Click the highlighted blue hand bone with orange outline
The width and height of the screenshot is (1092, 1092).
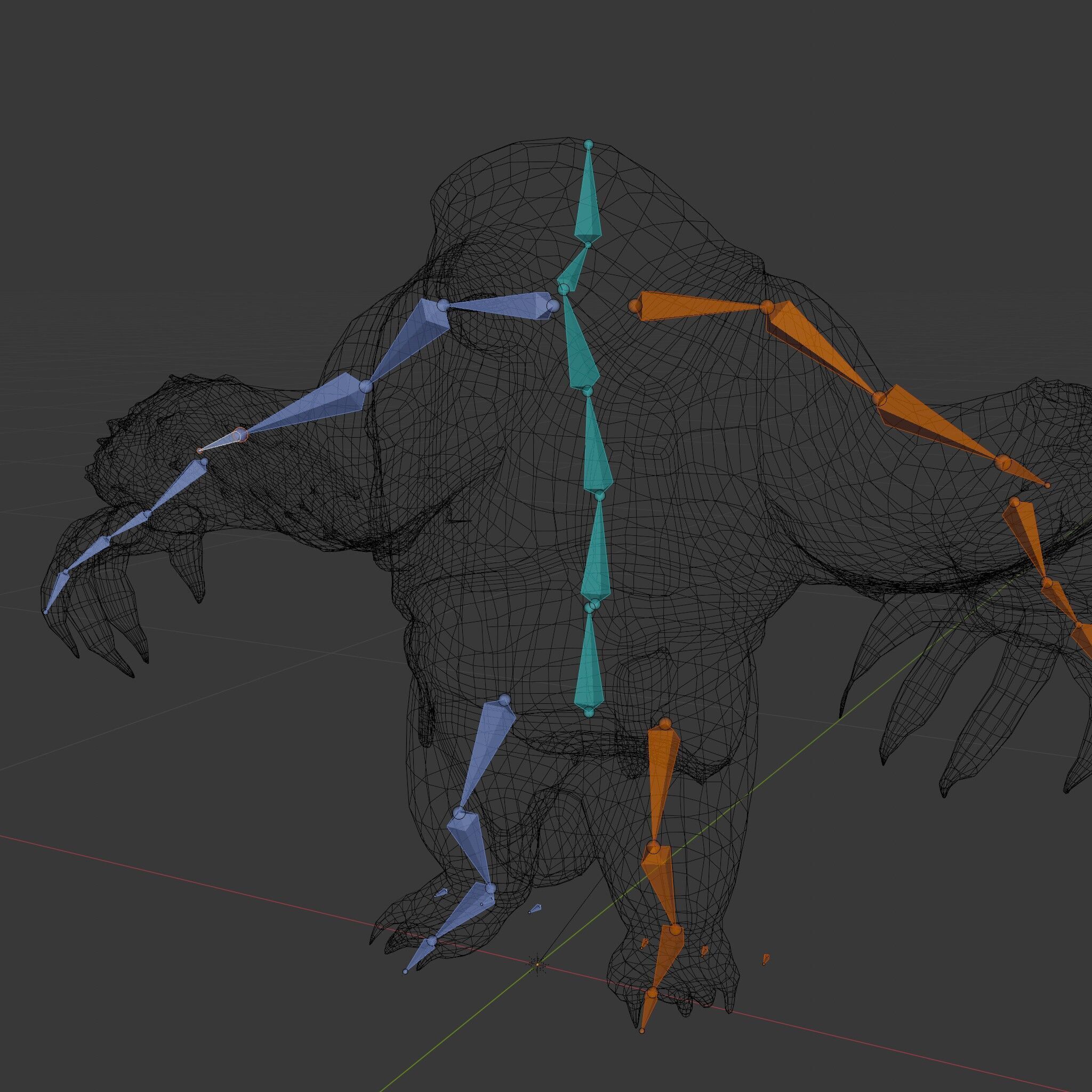pyautogui.click(x=222, y=441)
